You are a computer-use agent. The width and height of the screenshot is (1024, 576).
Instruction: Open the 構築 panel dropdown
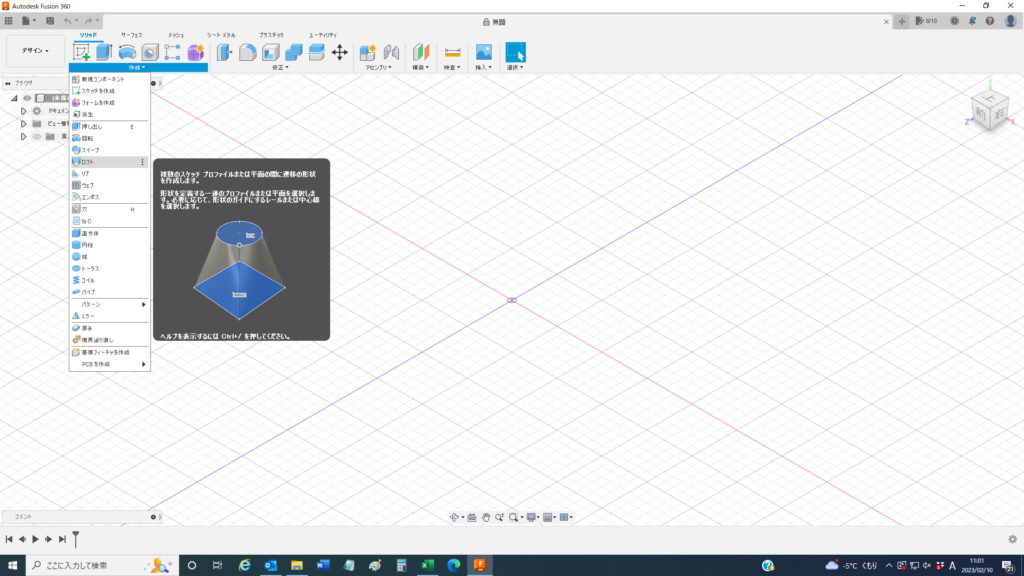[421, 67]
